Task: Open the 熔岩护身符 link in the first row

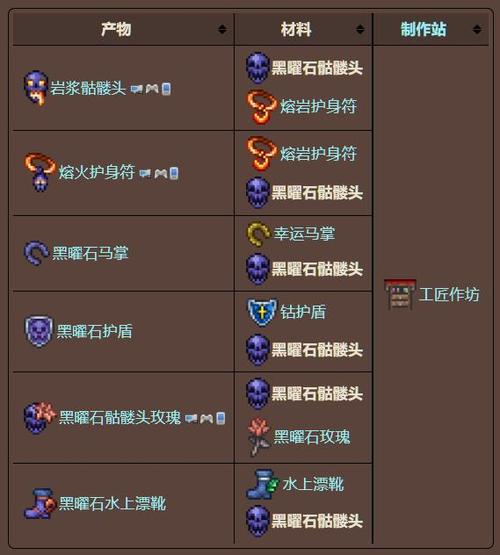Action: (318, 106)
